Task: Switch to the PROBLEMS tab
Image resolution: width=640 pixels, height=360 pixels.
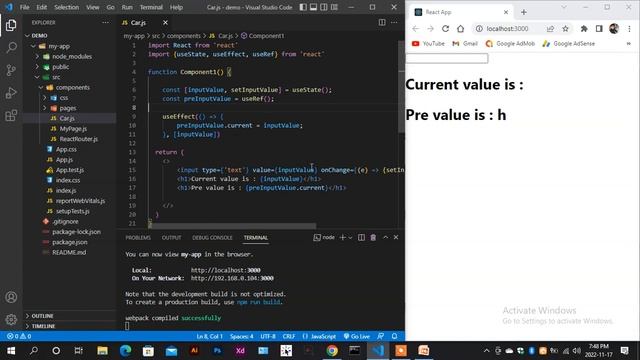Action: (138, 238)
